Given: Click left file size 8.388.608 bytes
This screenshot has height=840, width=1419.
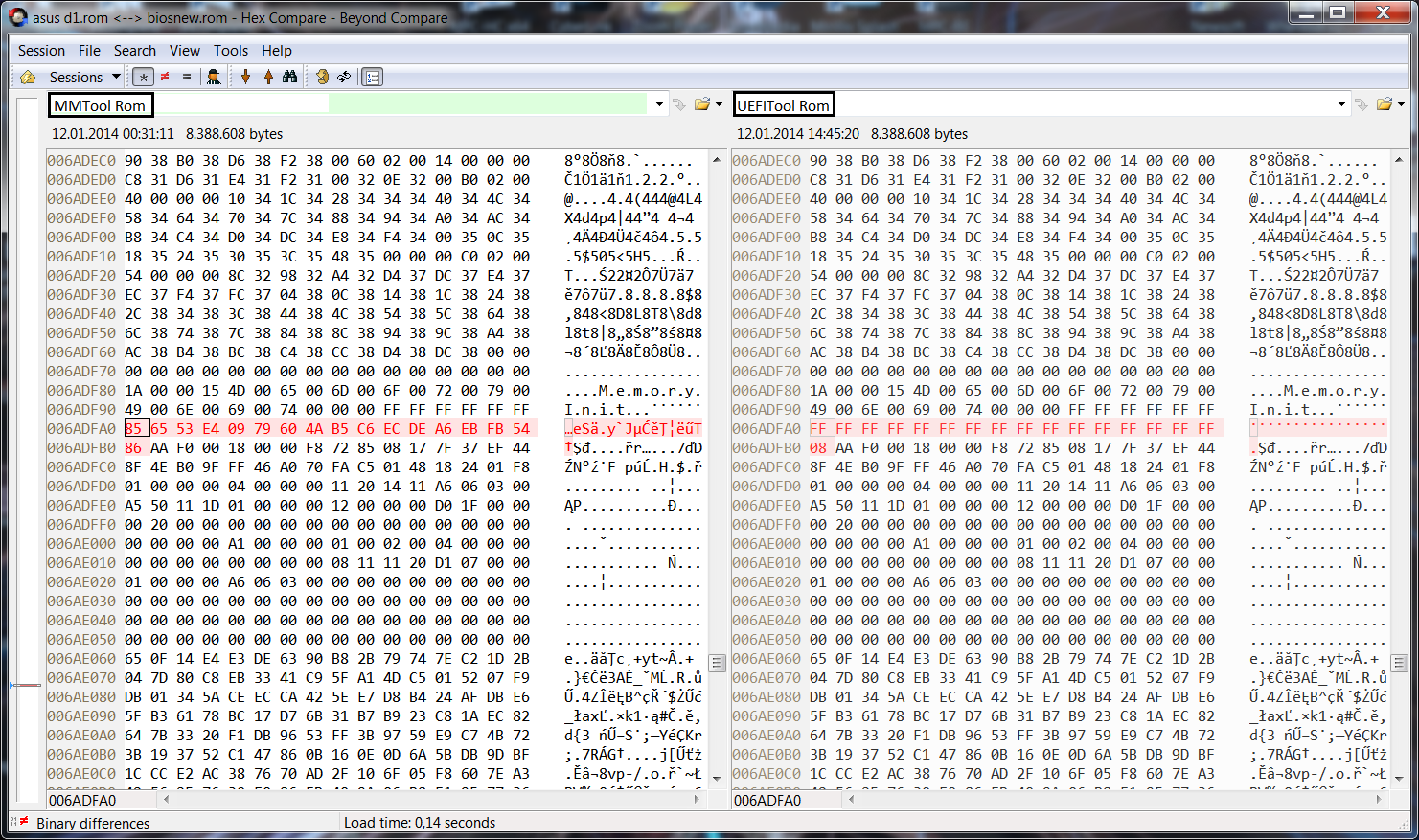Looking at the screenshot, I should (234, 134).
